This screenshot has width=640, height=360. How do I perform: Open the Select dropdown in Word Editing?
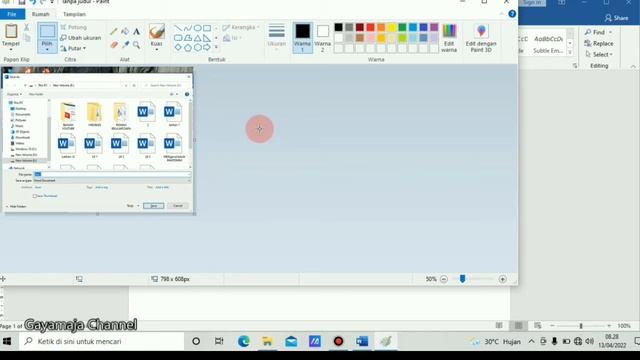tap(598, 54)
